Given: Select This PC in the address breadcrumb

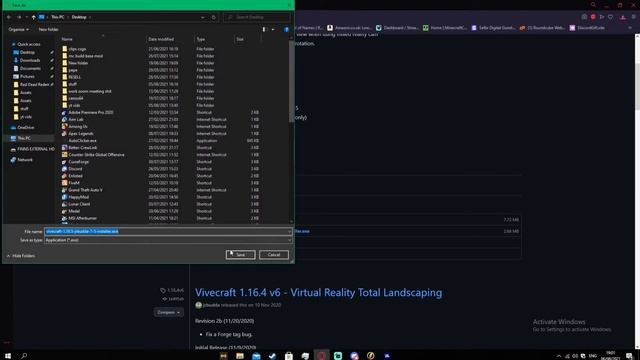Looking at the screenshot, I should coord(58,17).
